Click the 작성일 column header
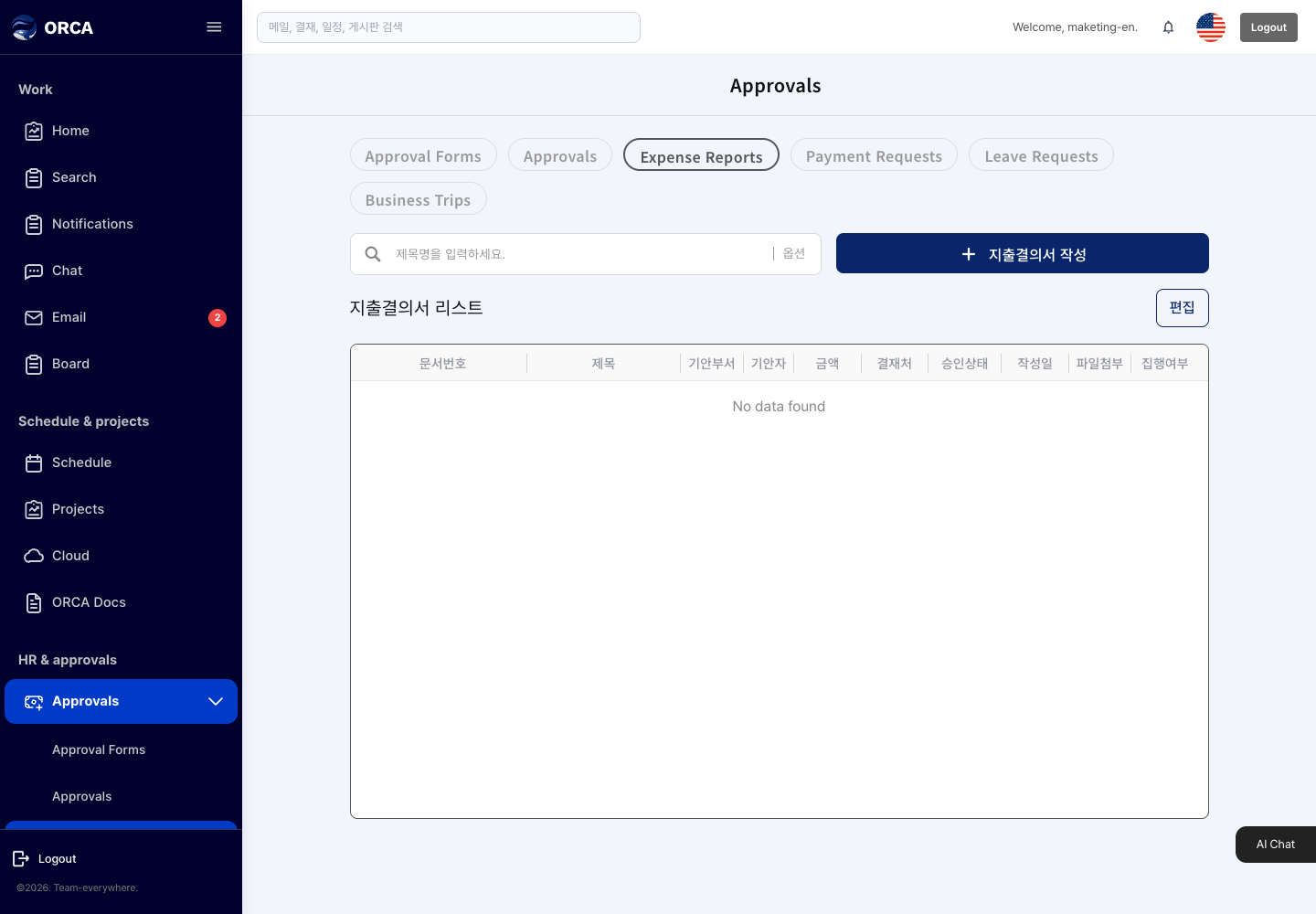1316x914 pixels. coord(1035,364)
